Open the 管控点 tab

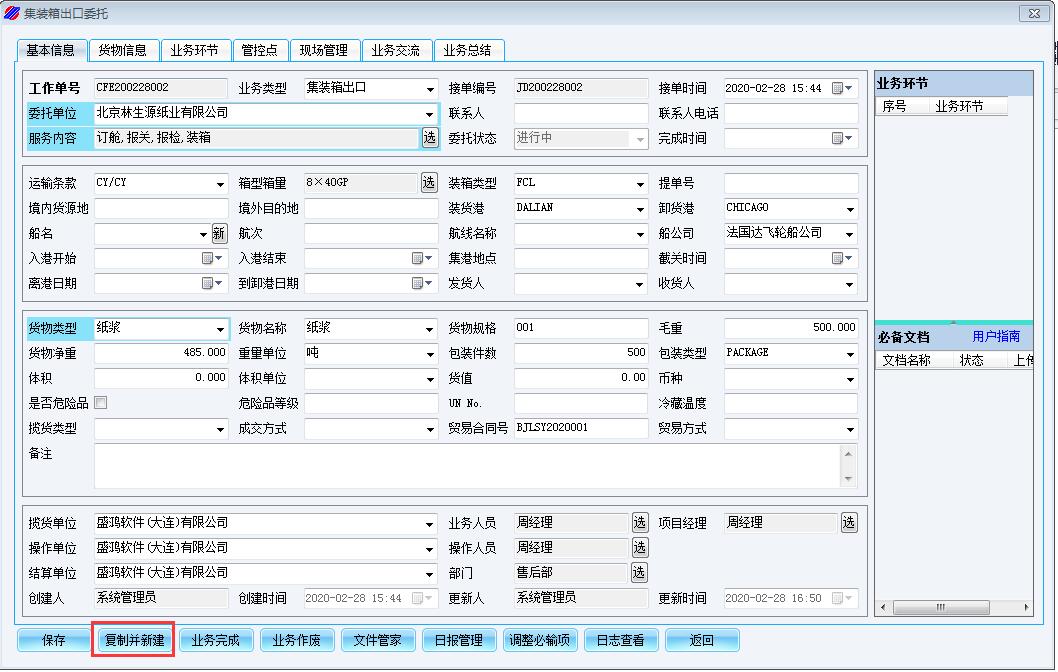pos(259,50)
